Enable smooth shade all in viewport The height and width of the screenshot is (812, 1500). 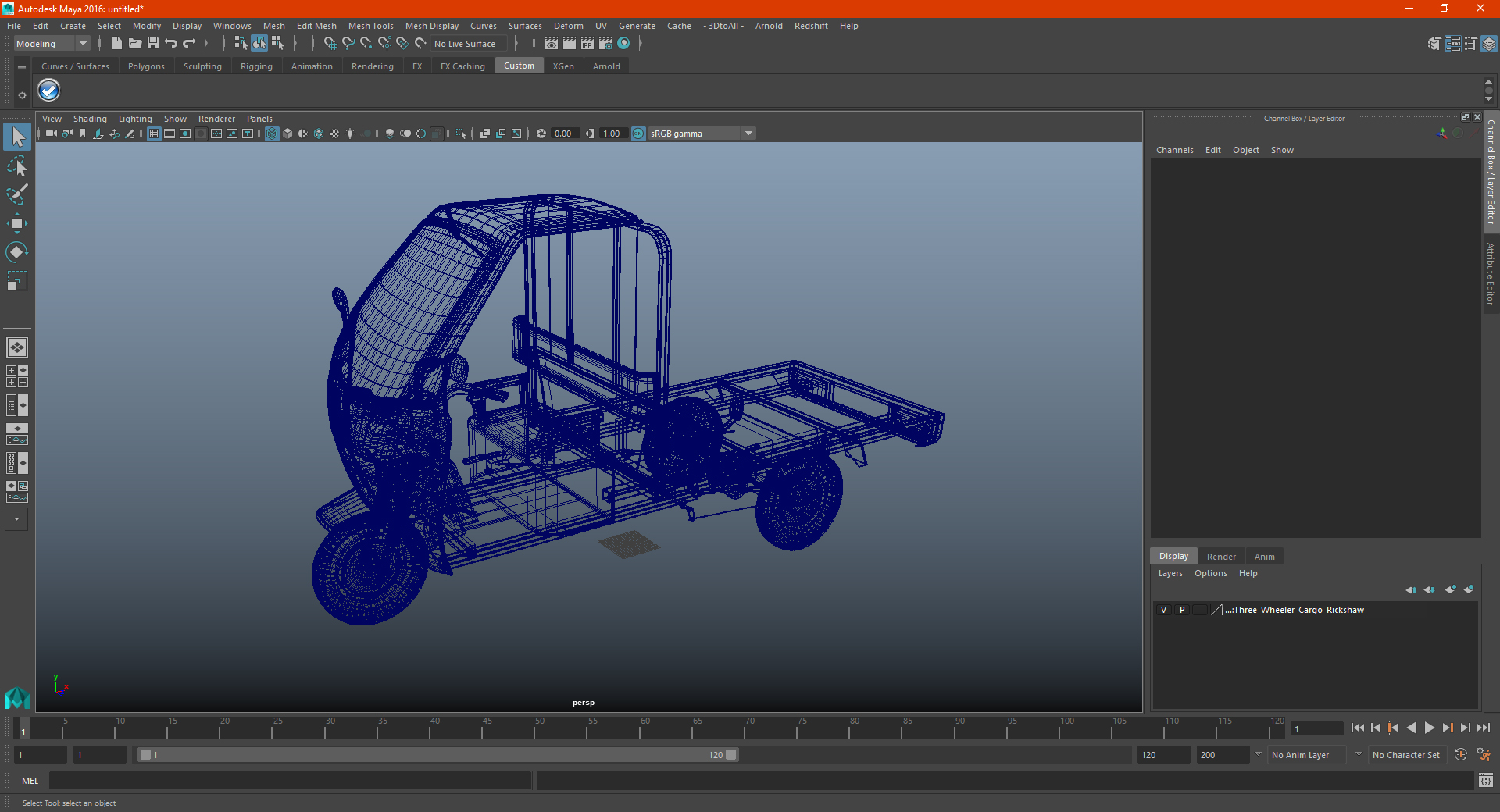pos(287,134)
